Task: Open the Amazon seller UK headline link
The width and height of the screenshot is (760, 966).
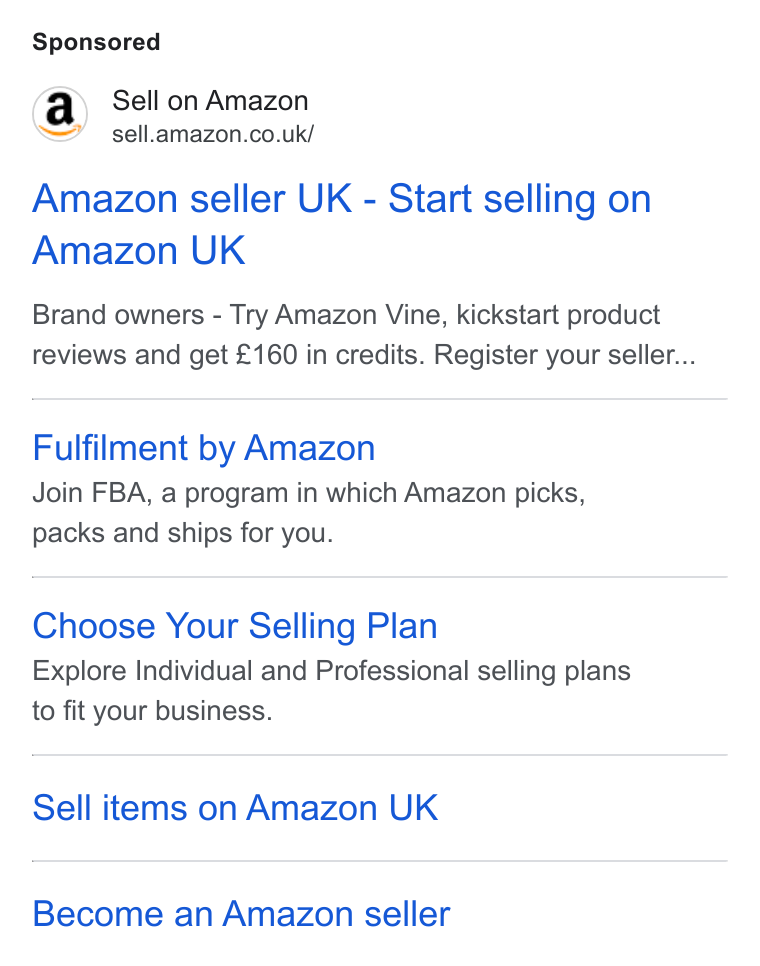Action: click(341, 224)
